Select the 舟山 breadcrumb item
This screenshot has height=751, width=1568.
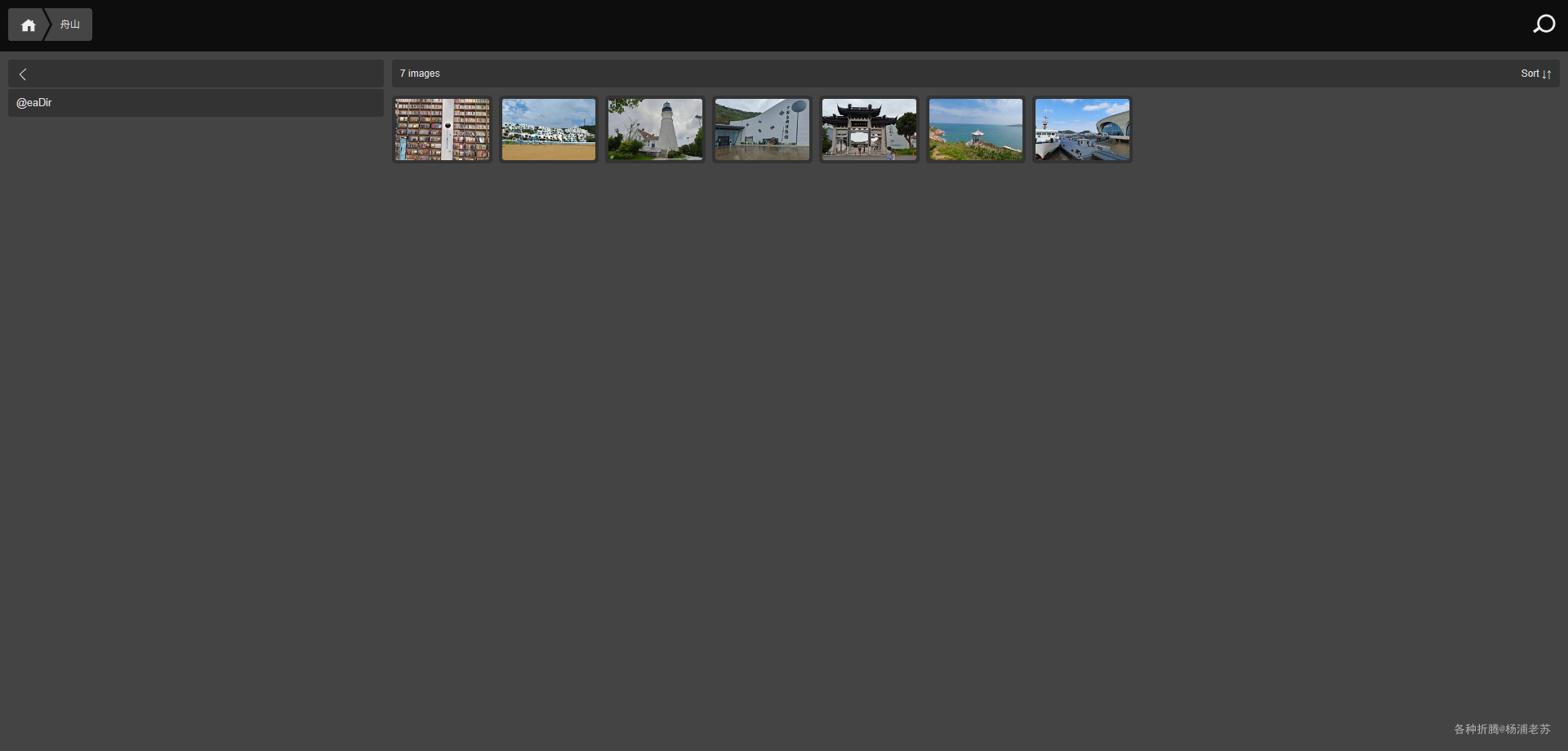(x=70, y=25)
